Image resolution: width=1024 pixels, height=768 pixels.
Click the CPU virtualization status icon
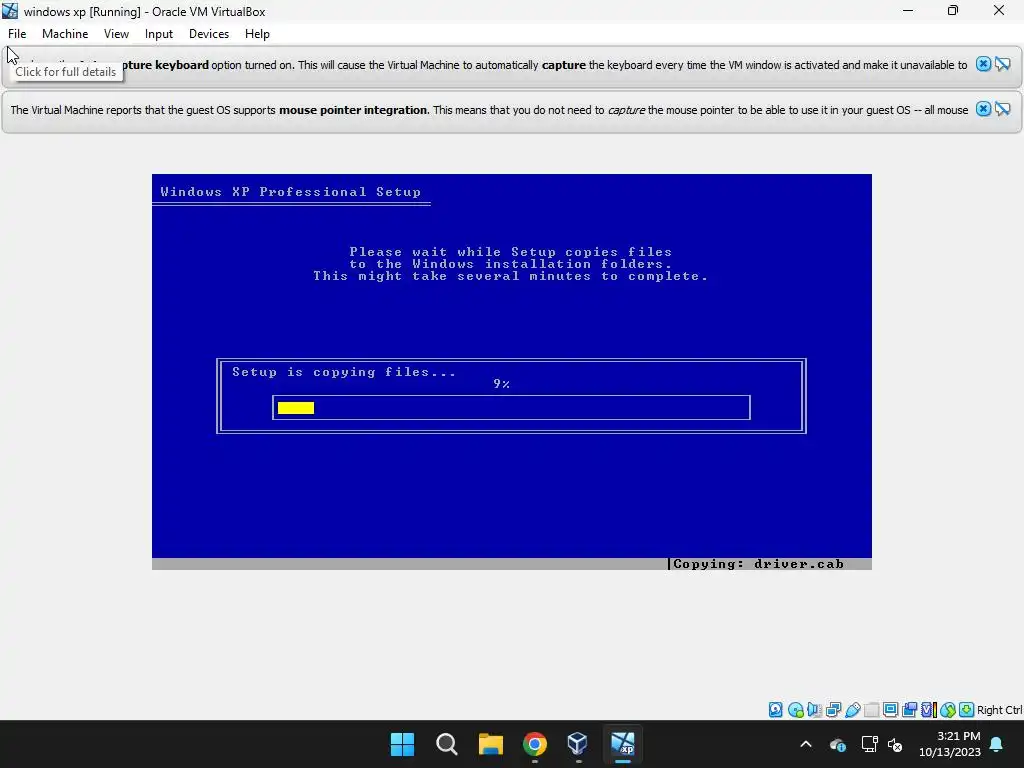click(x=929, y=710)
